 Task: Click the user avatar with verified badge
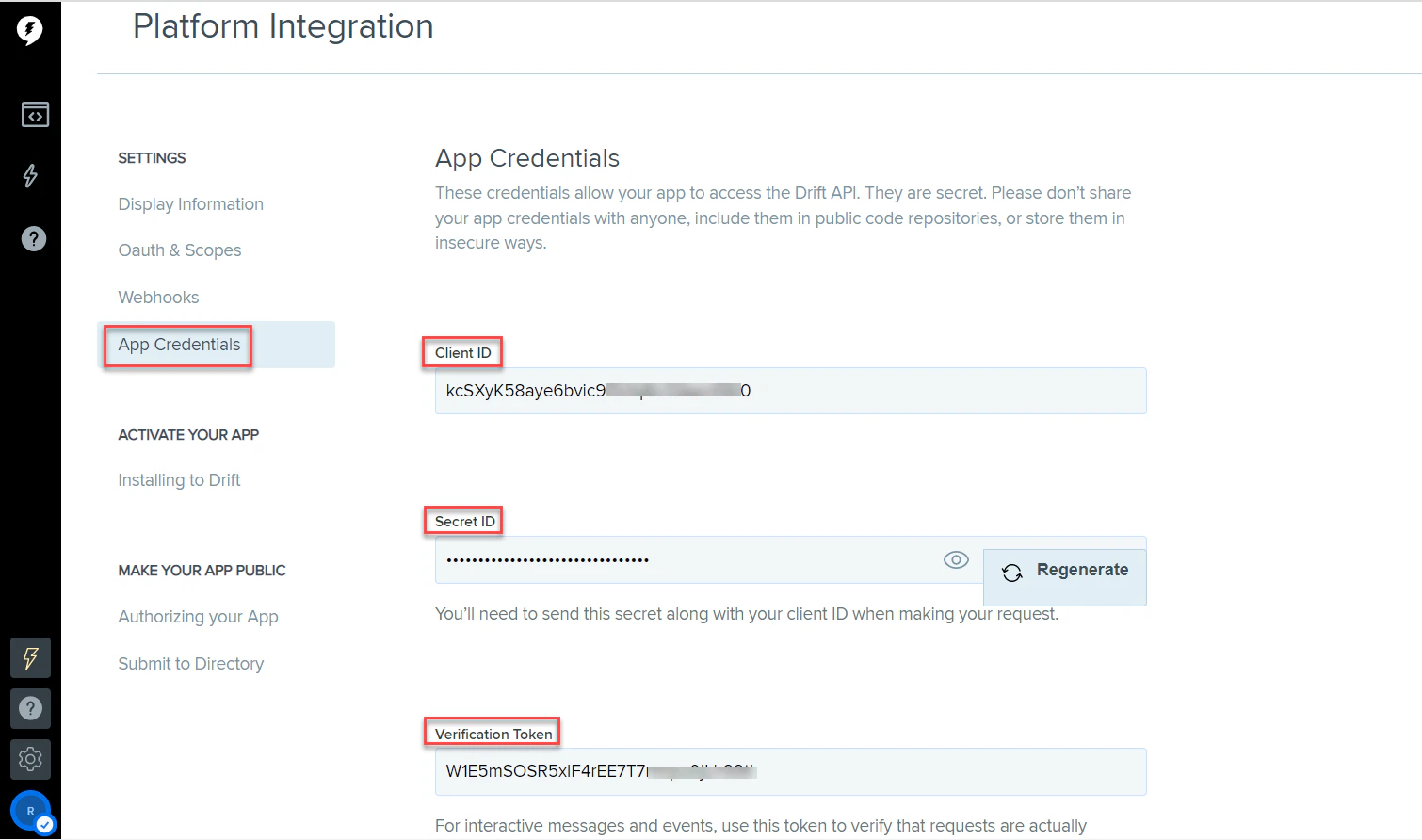tap(30, 810)
